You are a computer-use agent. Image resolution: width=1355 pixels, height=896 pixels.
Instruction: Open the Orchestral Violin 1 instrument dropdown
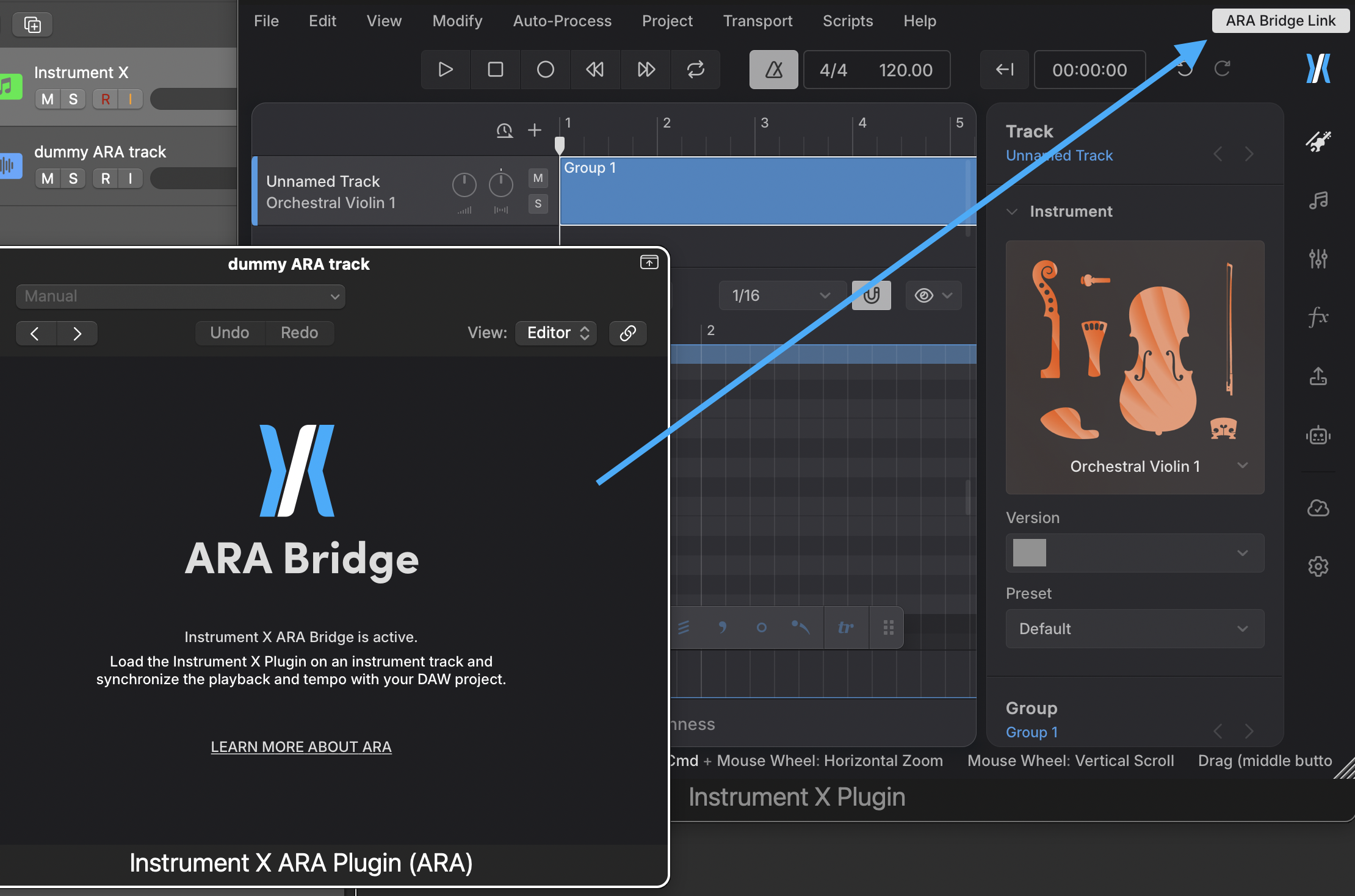(1135, 466)
